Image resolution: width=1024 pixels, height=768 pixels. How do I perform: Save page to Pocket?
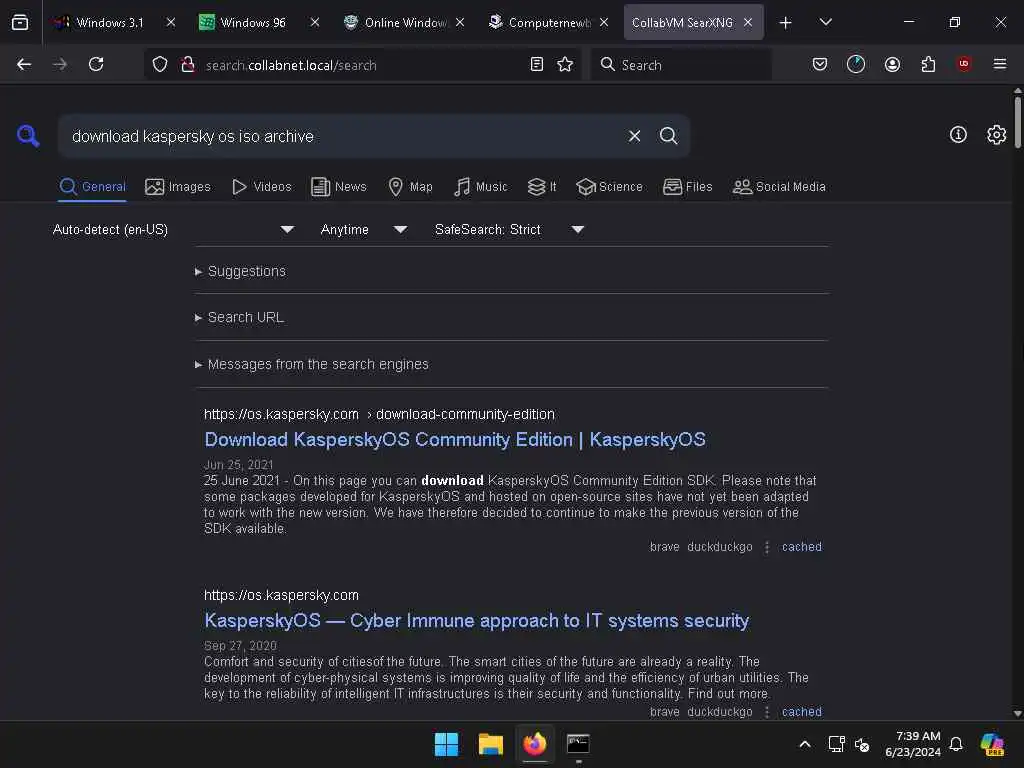820,64
